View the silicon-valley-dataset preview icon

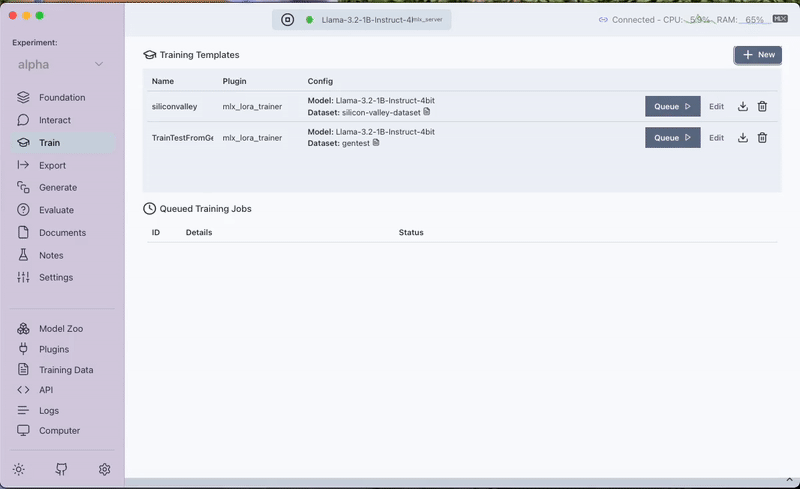pos(427,112)
